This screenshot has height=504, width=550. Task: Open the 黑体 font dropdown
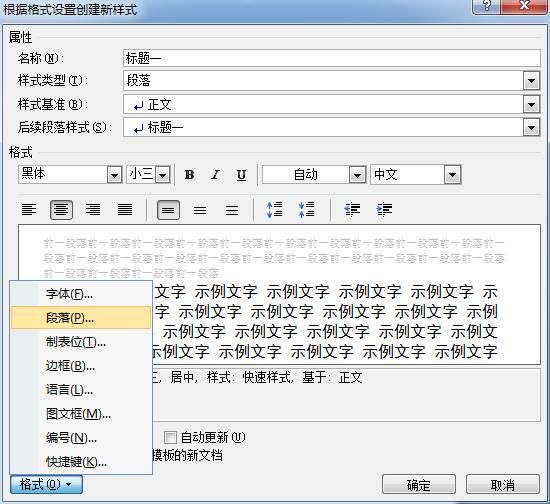tap(114, 175)
